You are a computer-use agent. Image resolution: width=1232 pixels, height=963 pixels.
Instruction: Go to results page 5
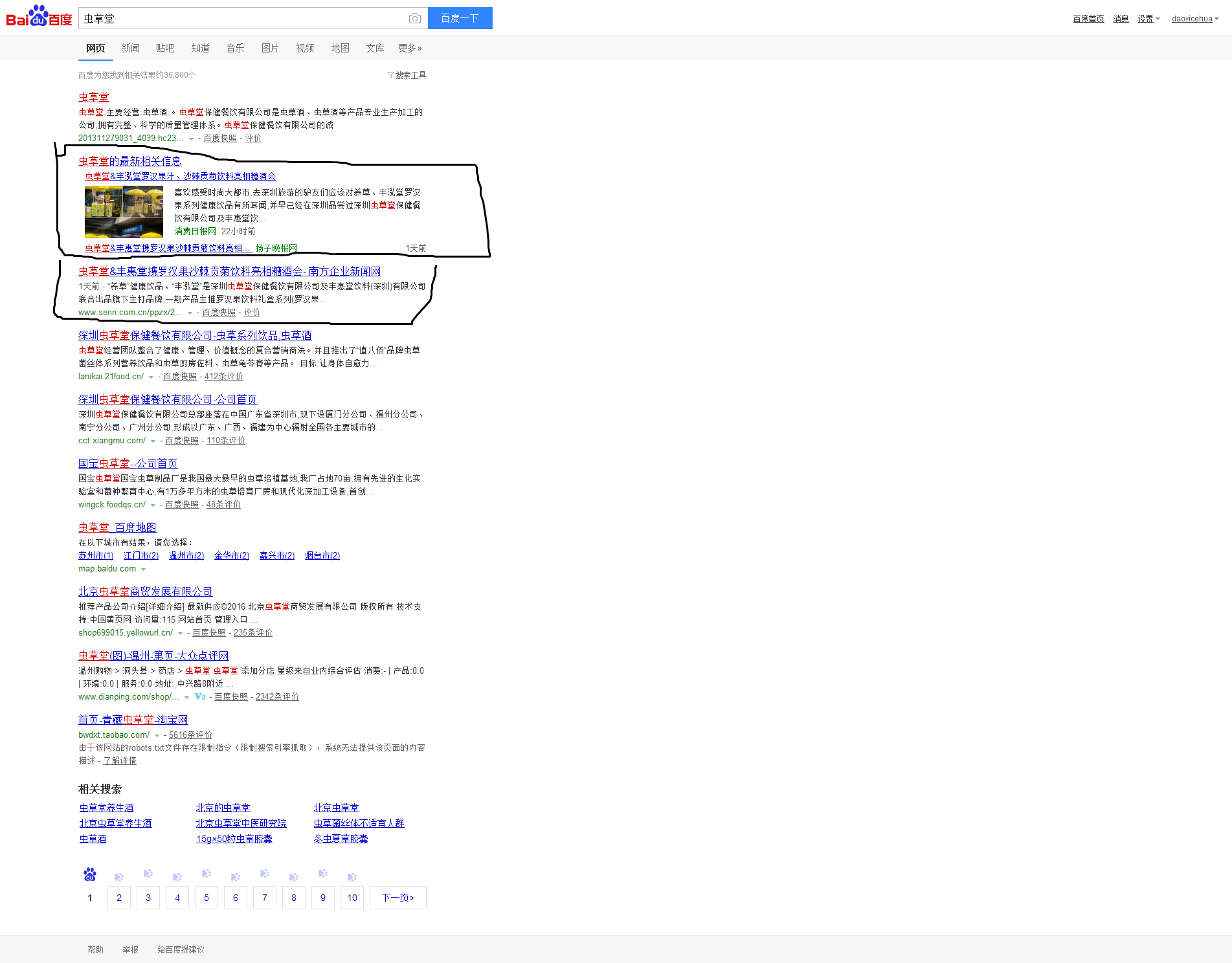(207, 898)
